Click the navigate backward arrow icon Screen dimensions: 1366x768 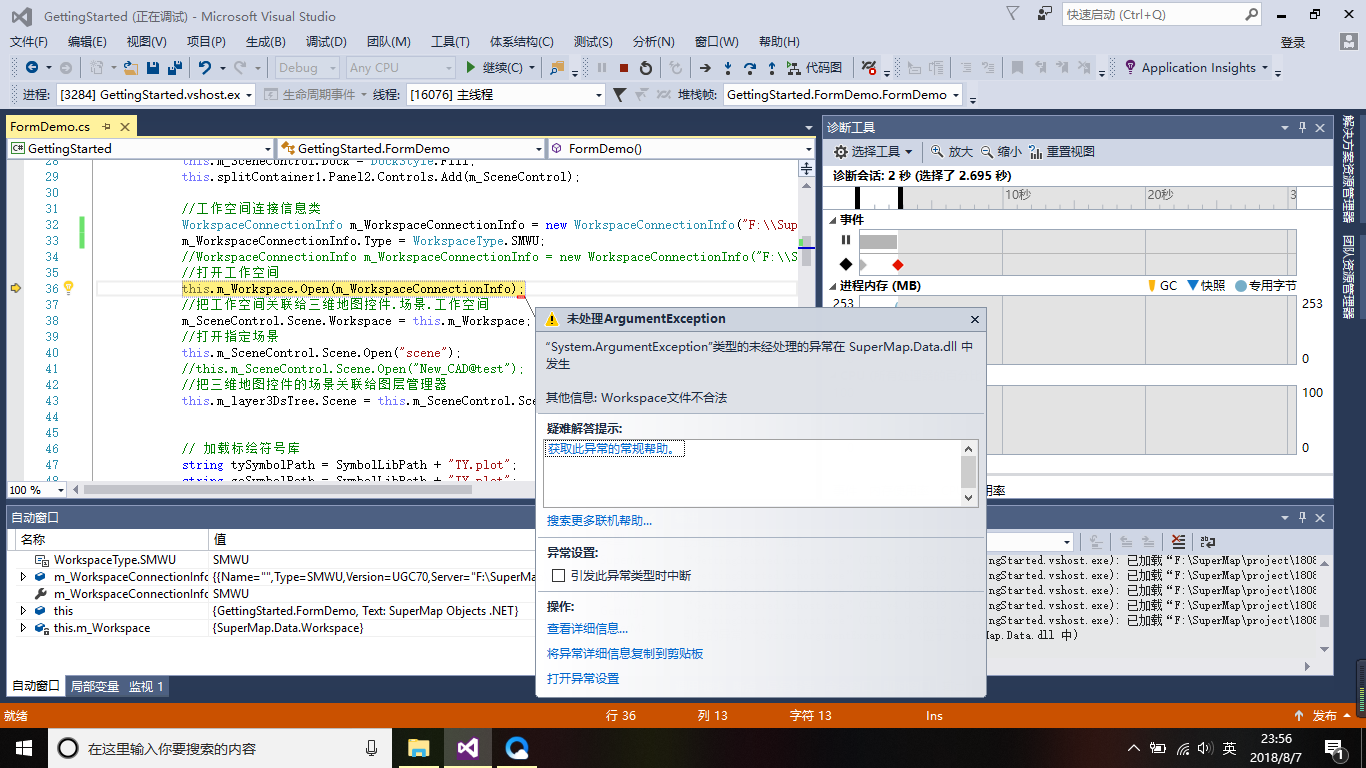(x=32, y=68)
